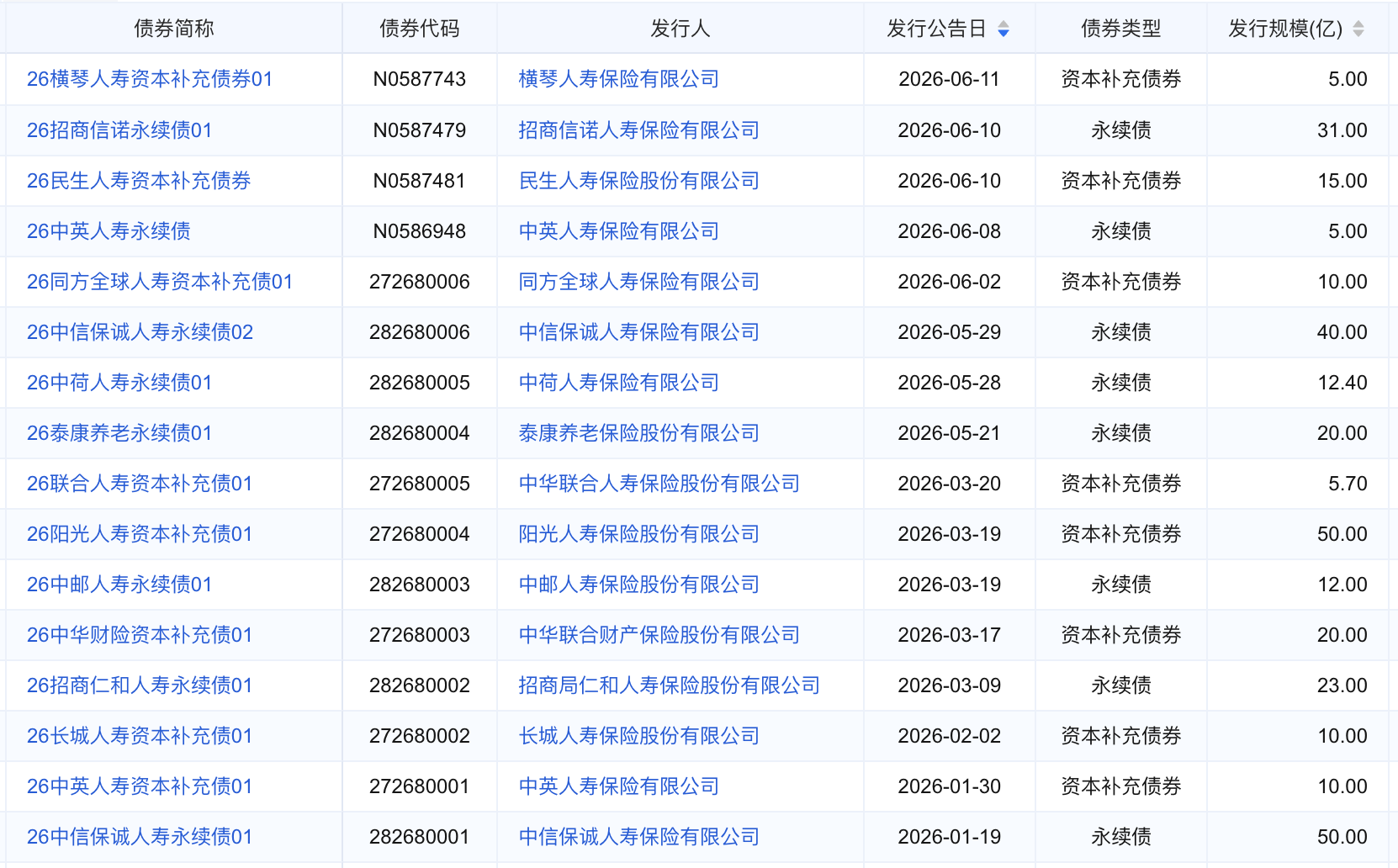Select bond code N0587481

coord(420,181)
